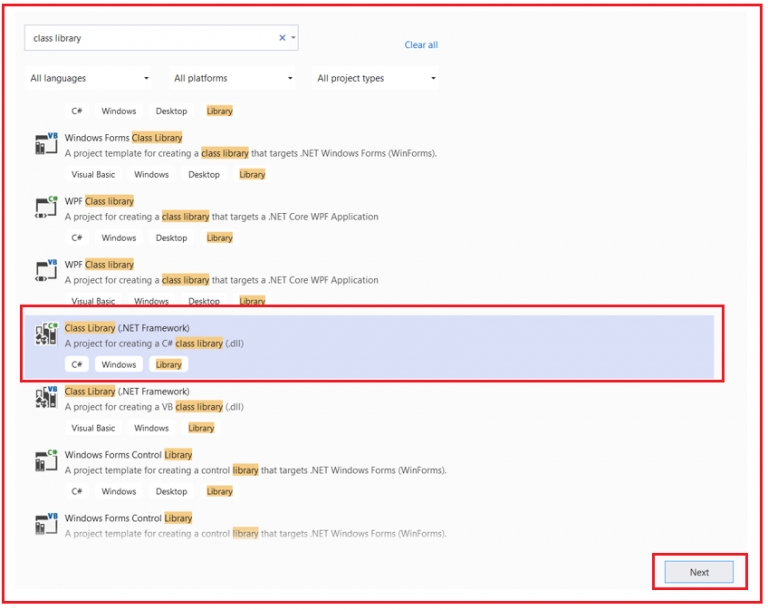Click the Desktop tag under Windows Forms Class Library
Viewport: 768px width, 610px height.
pos(204,175)
